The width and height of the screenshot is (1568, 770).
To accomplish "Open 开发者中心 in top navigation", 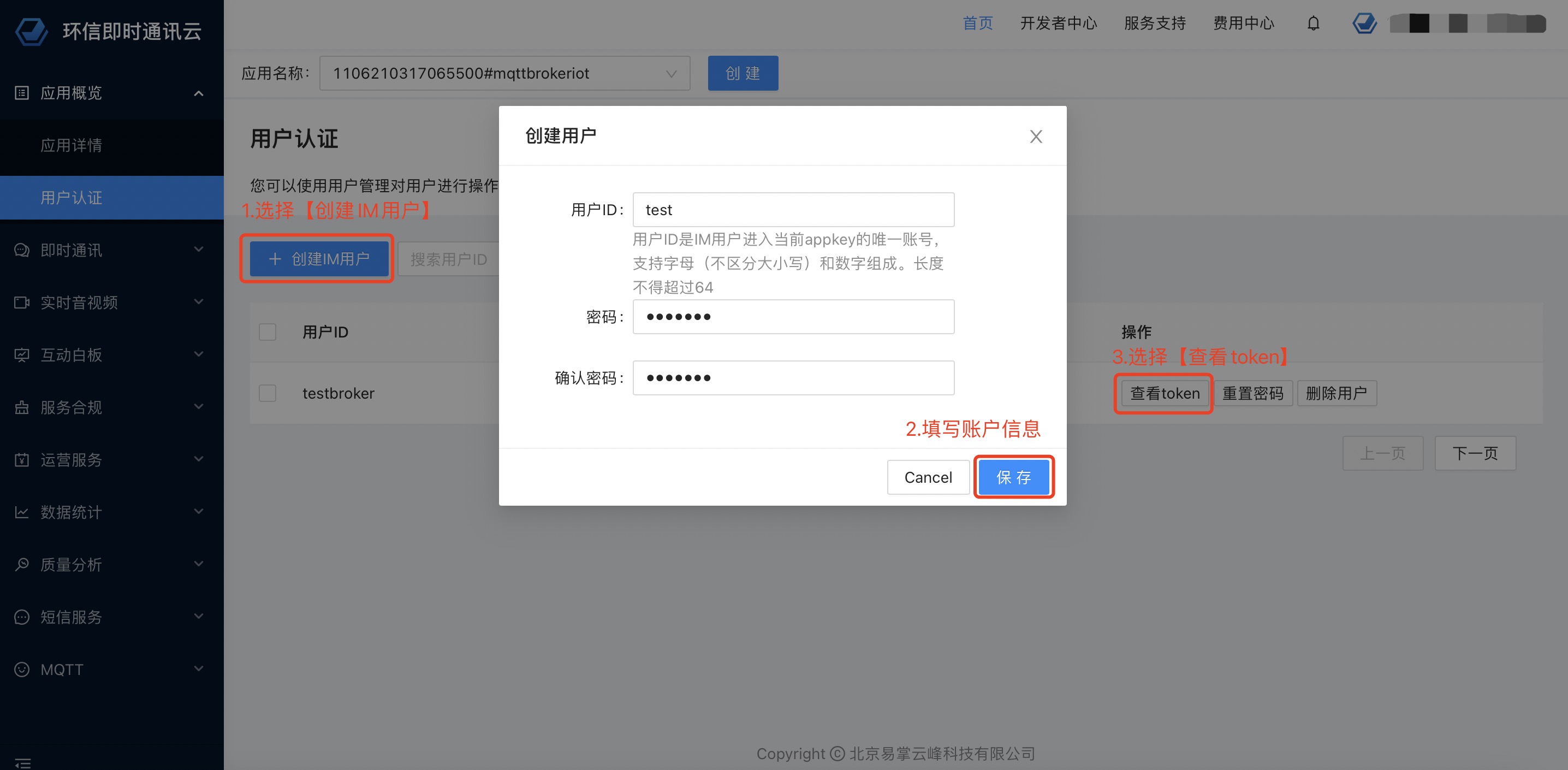I will 1058,23.
